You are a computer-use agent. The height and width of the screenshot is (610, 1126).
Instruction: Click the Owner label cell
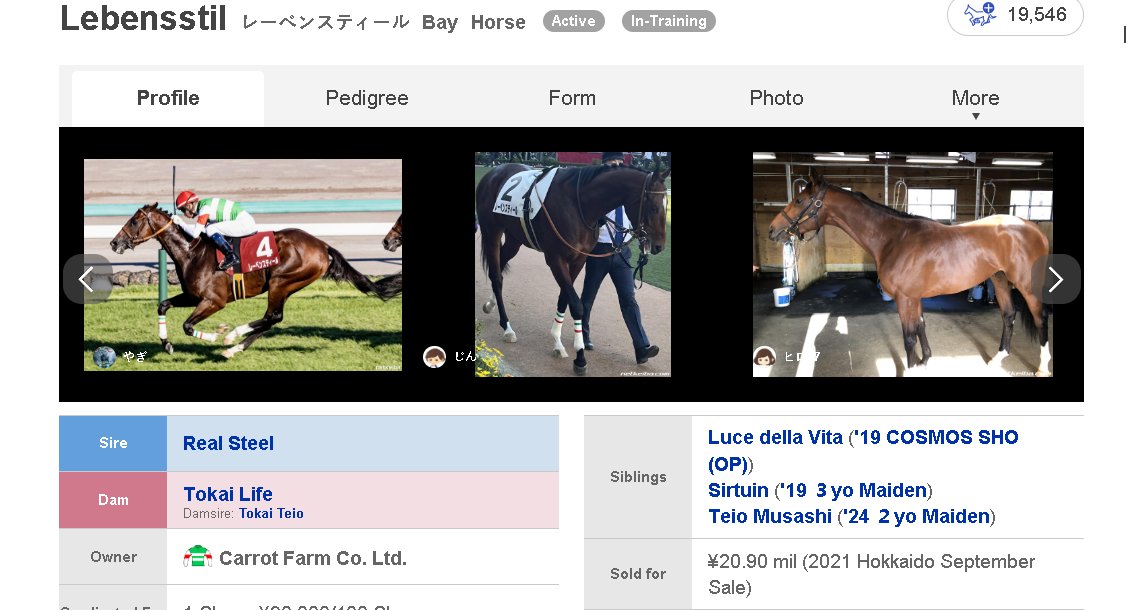pyautogui.click(x=113, y=557)
